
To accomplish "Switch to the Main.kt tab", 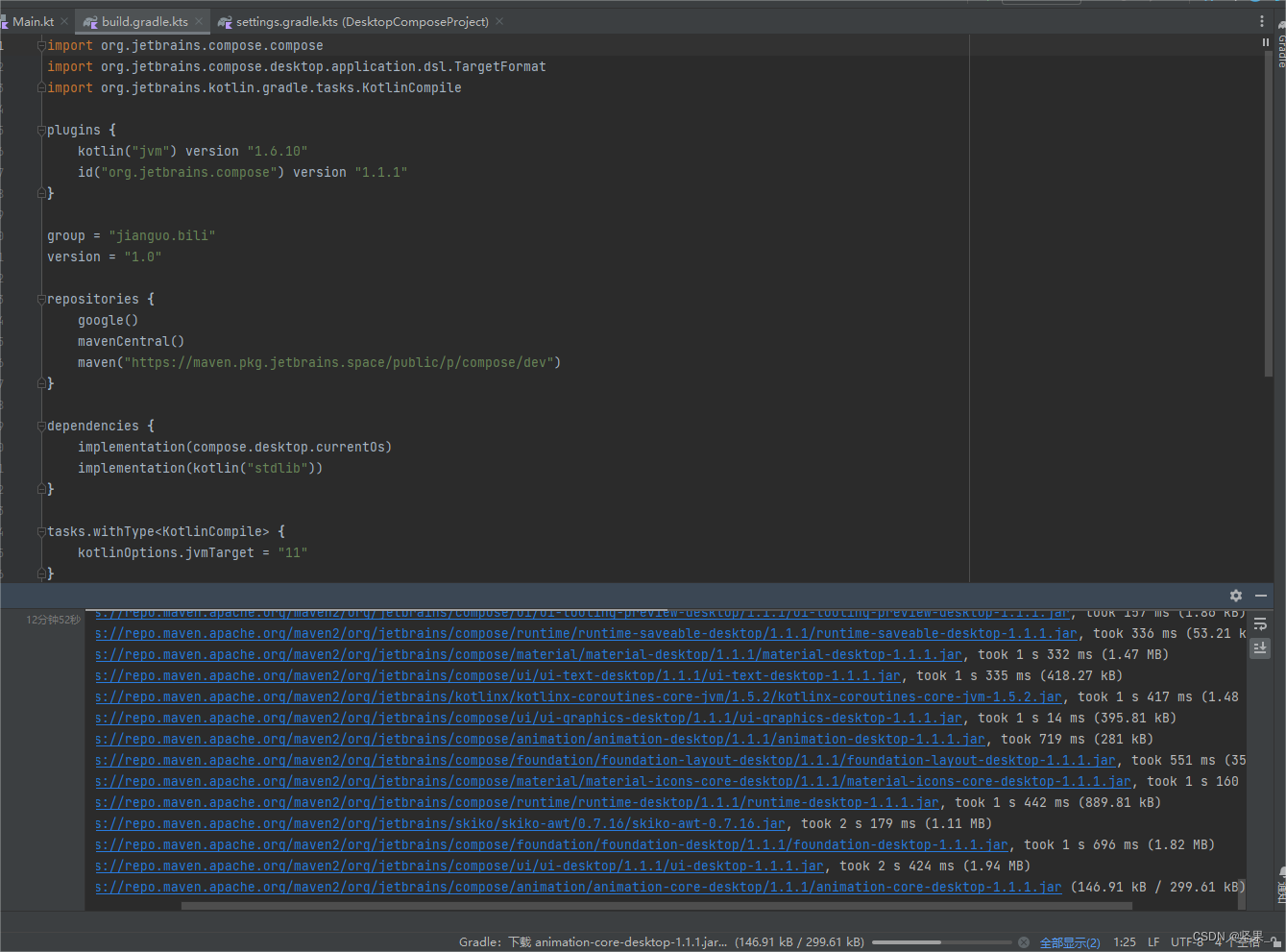I will pos(34,20).
